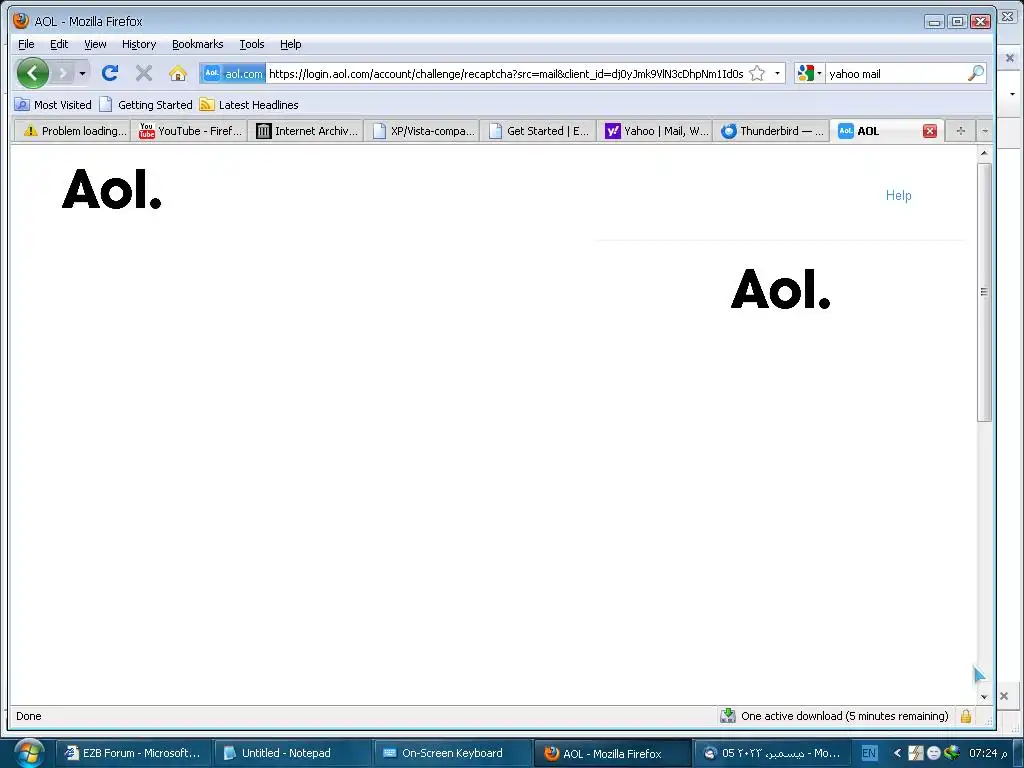Reload the current AOL page
1024x768 pixels.
(x=110, y=73)
